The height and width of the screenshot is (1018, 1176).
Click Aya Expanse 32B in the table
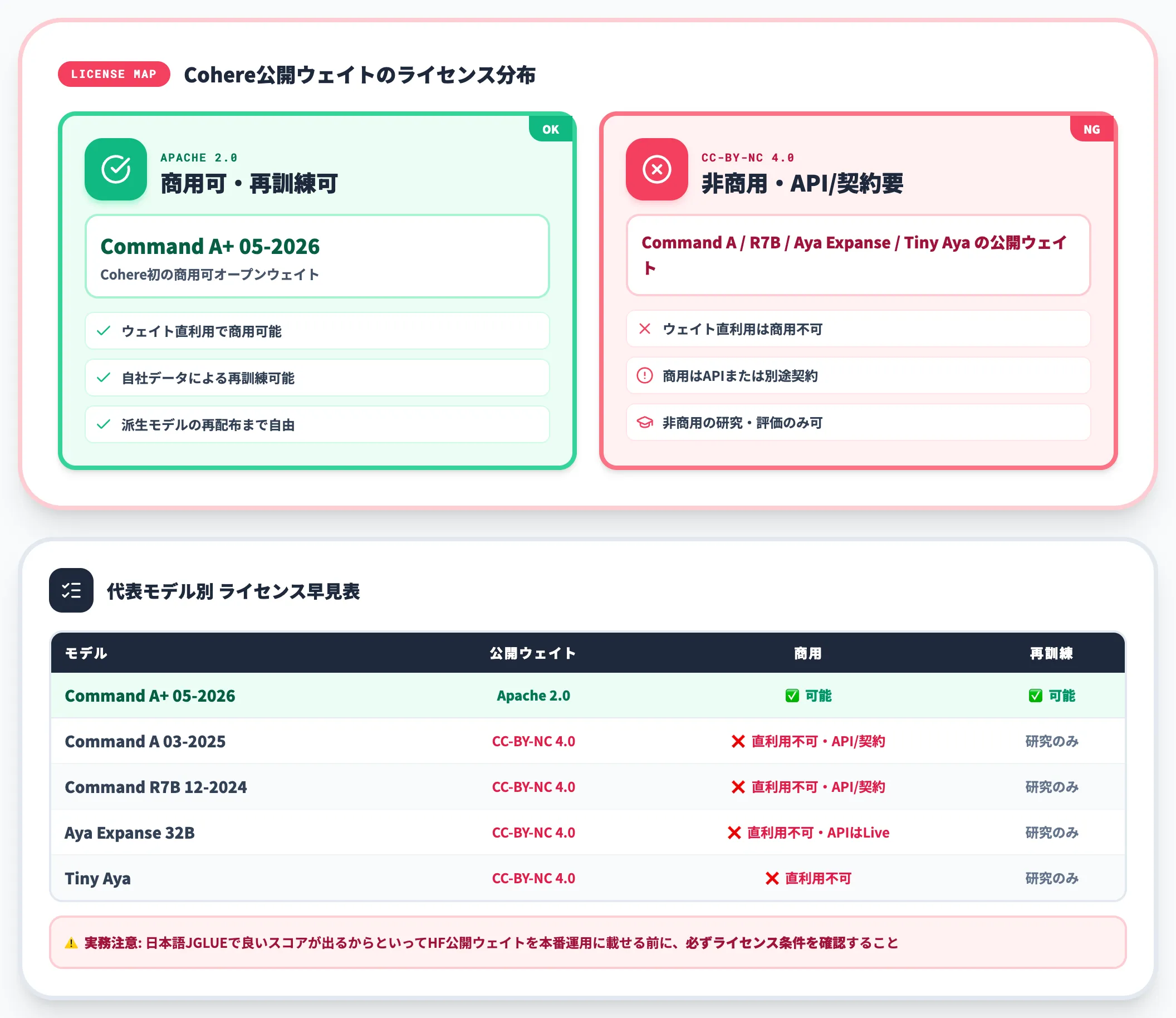tap(130, 832)
